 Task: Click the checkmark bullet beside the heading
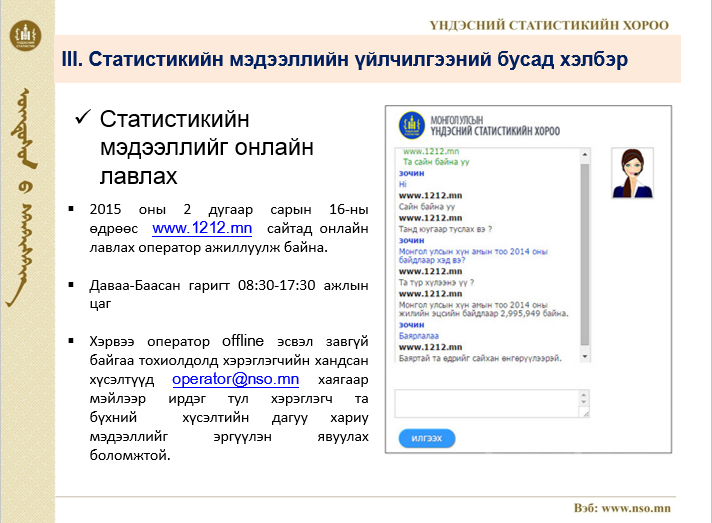point(84,120)
